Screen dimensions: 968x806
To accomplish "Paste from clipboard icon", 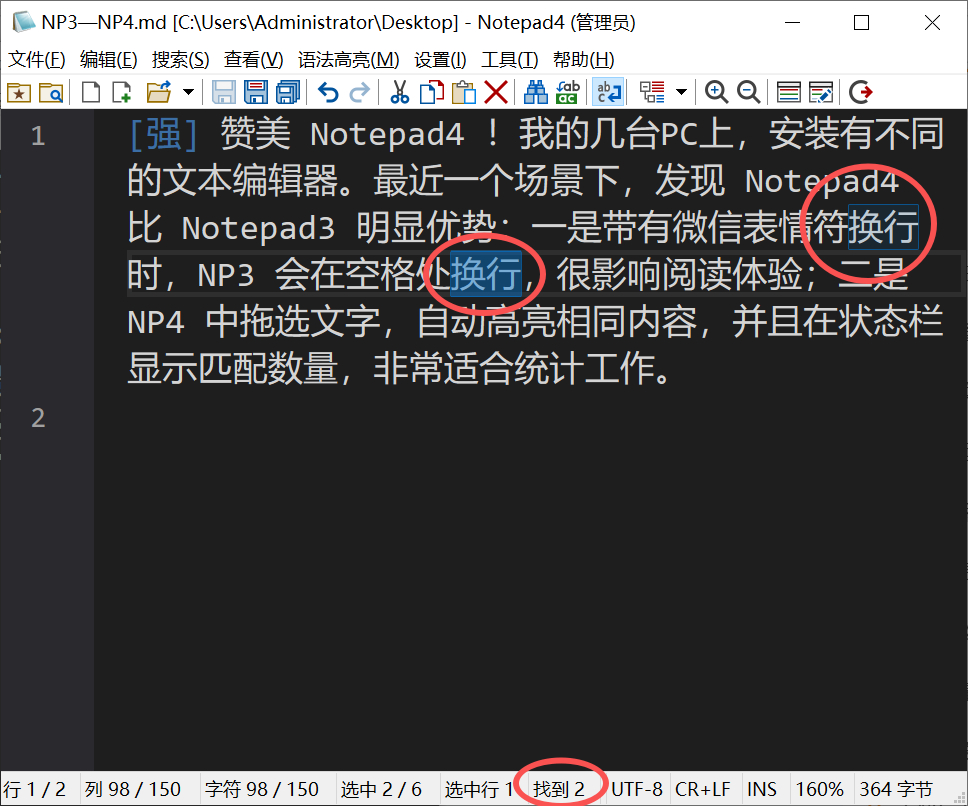I will tap(464, 93).
